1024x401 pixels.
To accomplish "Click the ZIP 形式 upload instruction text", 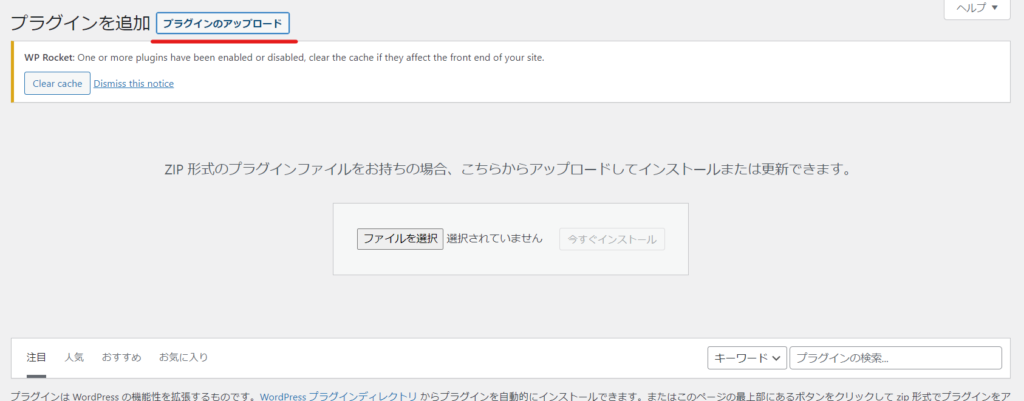I will tap(511, 170).
